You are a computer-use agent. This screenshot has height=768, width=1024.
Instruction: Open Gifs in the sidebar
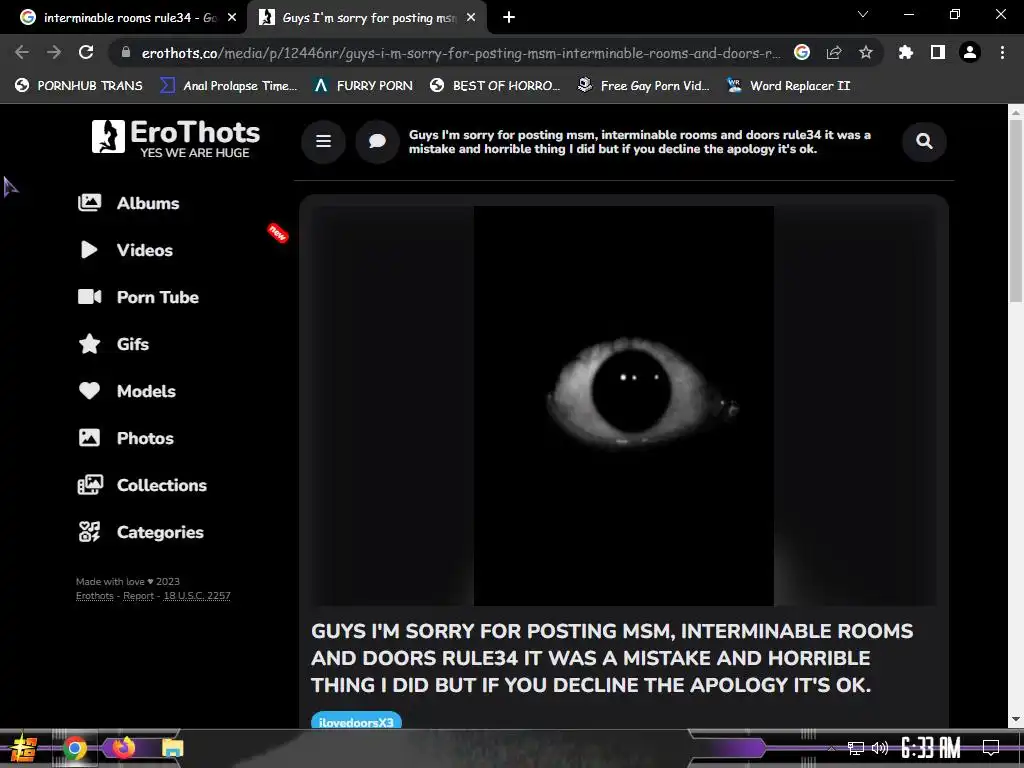point(114,344)
